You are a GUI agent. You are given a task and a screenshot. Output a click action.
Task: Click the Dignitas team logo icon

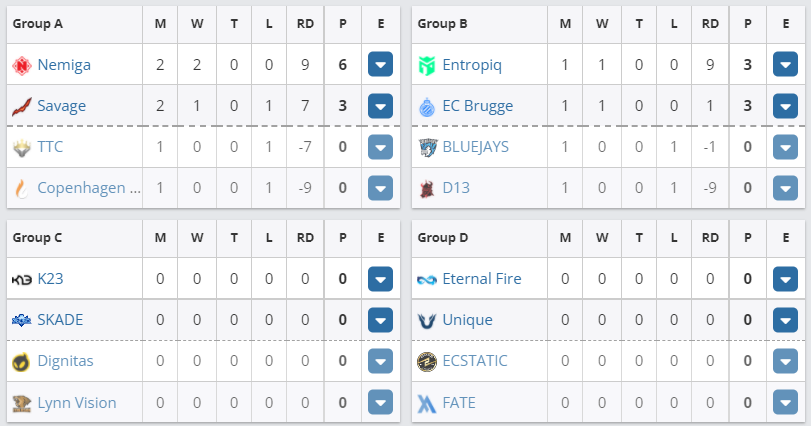click(x=22, y=362)
